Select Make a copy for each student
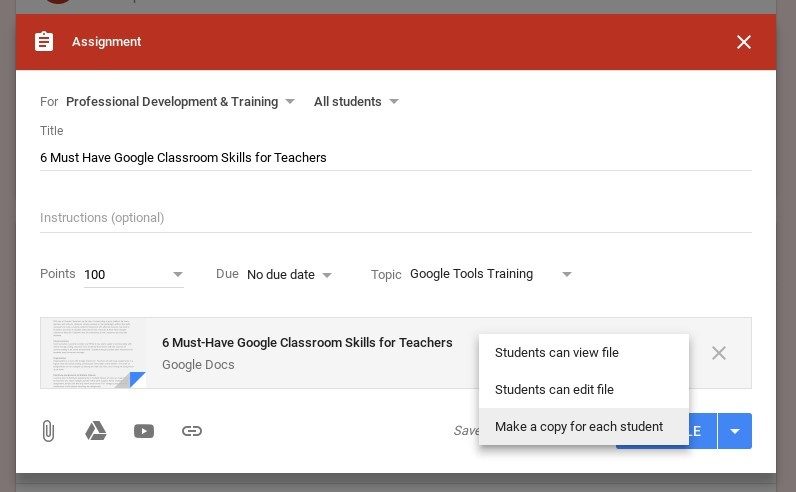Screen dimensions: 796x492 click(x=584, y=427)
